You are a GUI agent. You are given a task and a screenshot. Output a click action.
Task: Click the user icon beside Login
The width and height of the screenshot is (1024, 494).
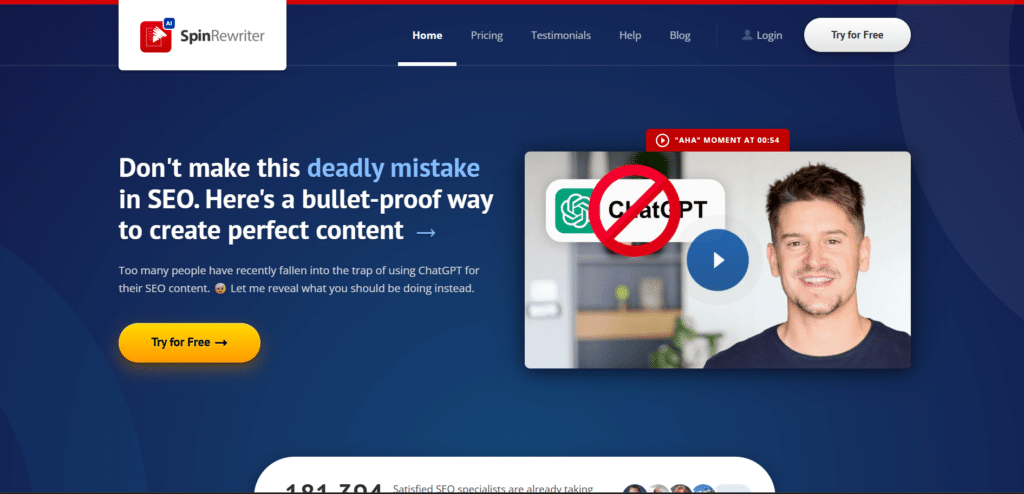[747, 35]
